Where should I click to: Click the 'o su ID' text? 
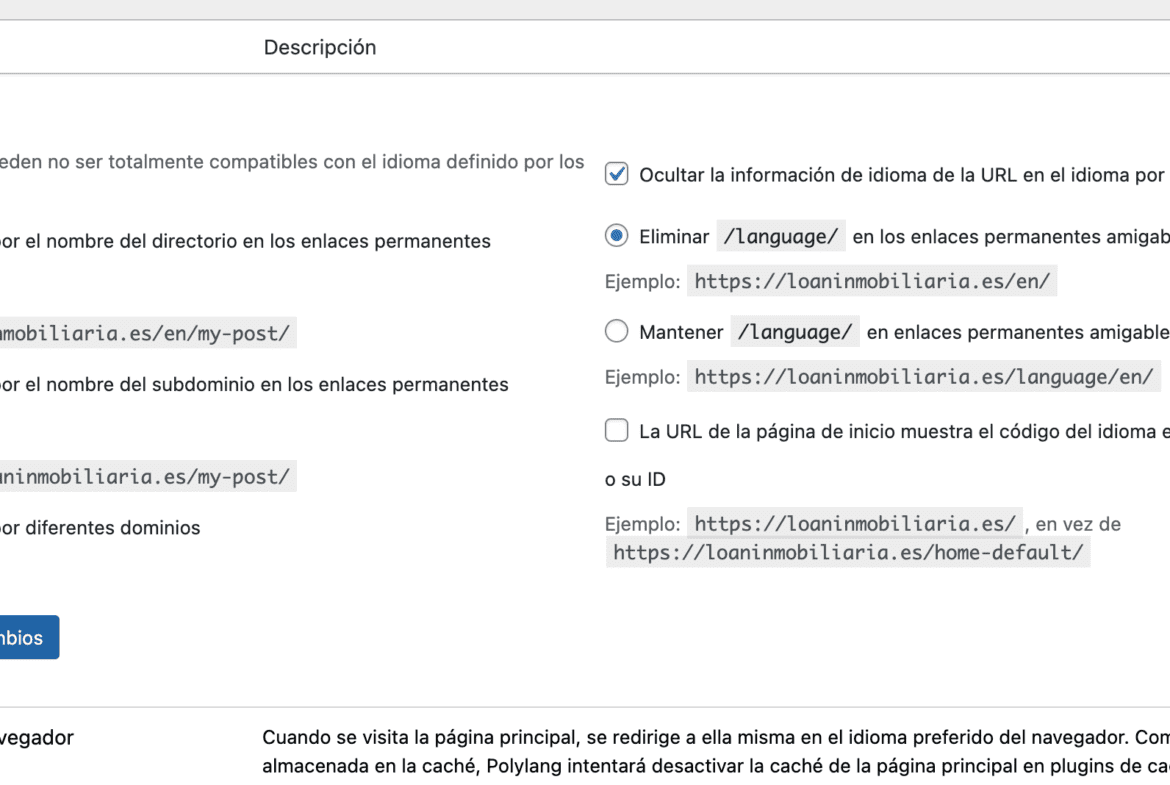[635, 480]
